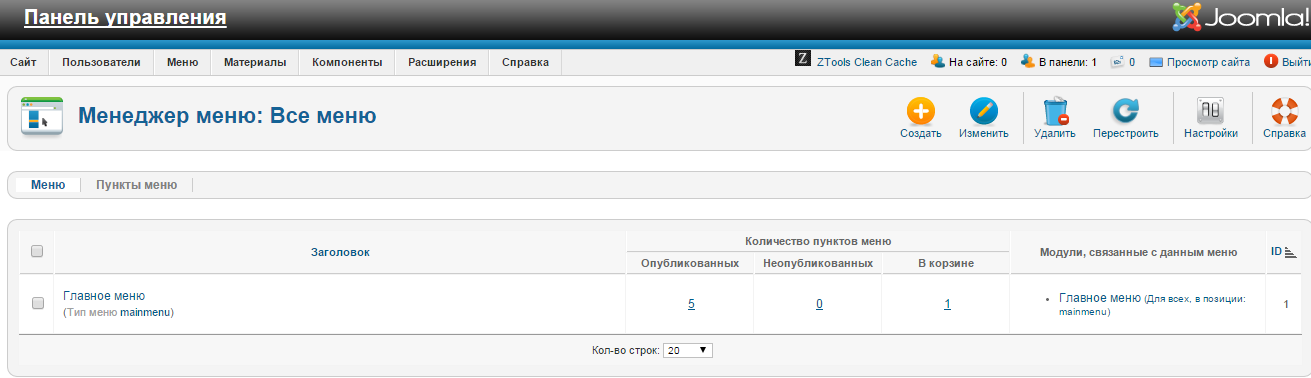
Task: Open the Кол-во строк rows dropdown
Action: pos(689,351)
